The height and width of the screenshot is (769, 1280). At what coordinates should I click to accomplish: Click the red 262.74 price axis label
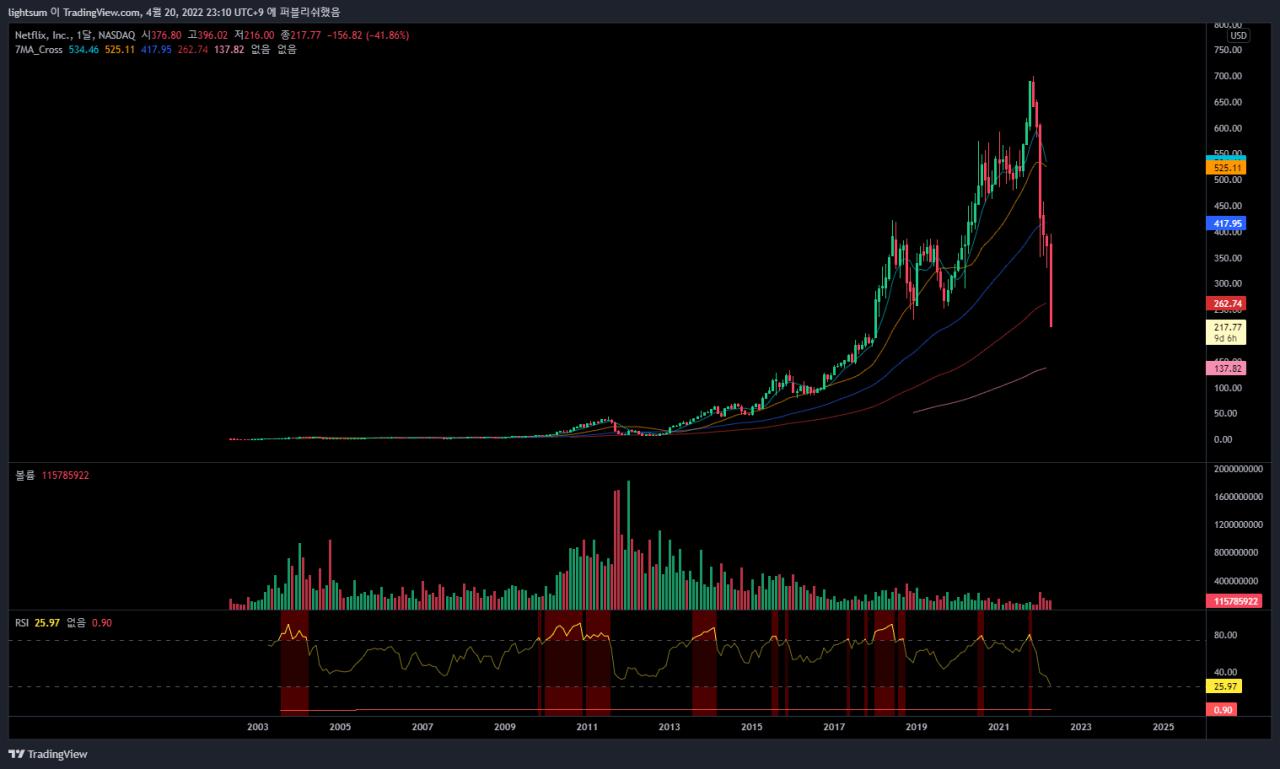pos(1225,303)
